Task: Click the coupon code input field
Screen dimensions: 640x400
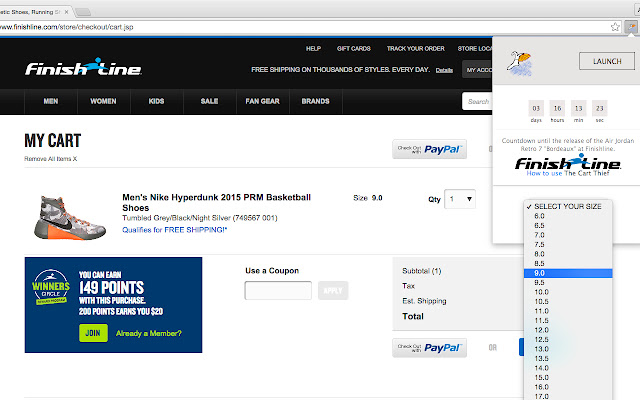Action: (278, 291)
